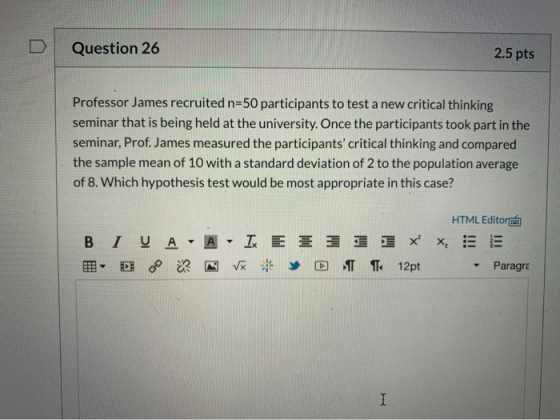Toggle underline formatting
The image size is (560, 420).
pos(145,242)
